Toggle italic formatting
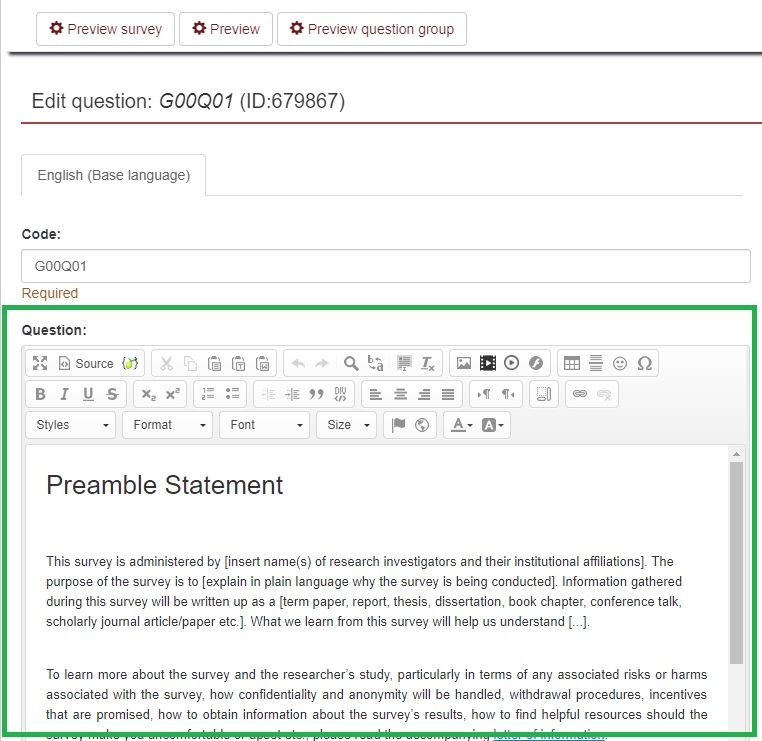762x741 pixels. tap(65, 394)
